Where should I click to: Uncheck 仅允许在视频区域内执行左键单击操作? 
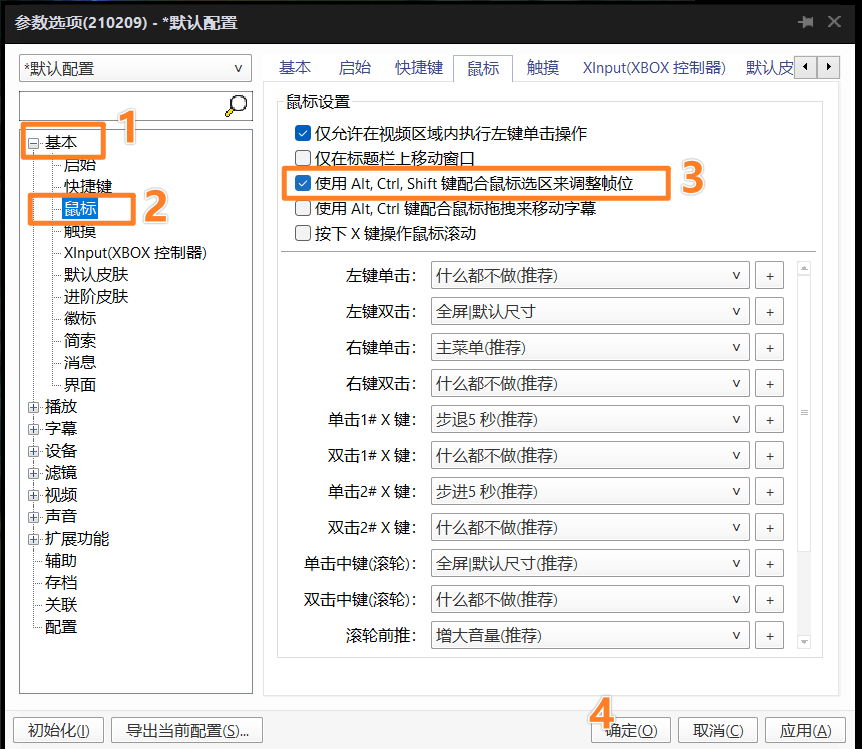(x=303, y=133)
